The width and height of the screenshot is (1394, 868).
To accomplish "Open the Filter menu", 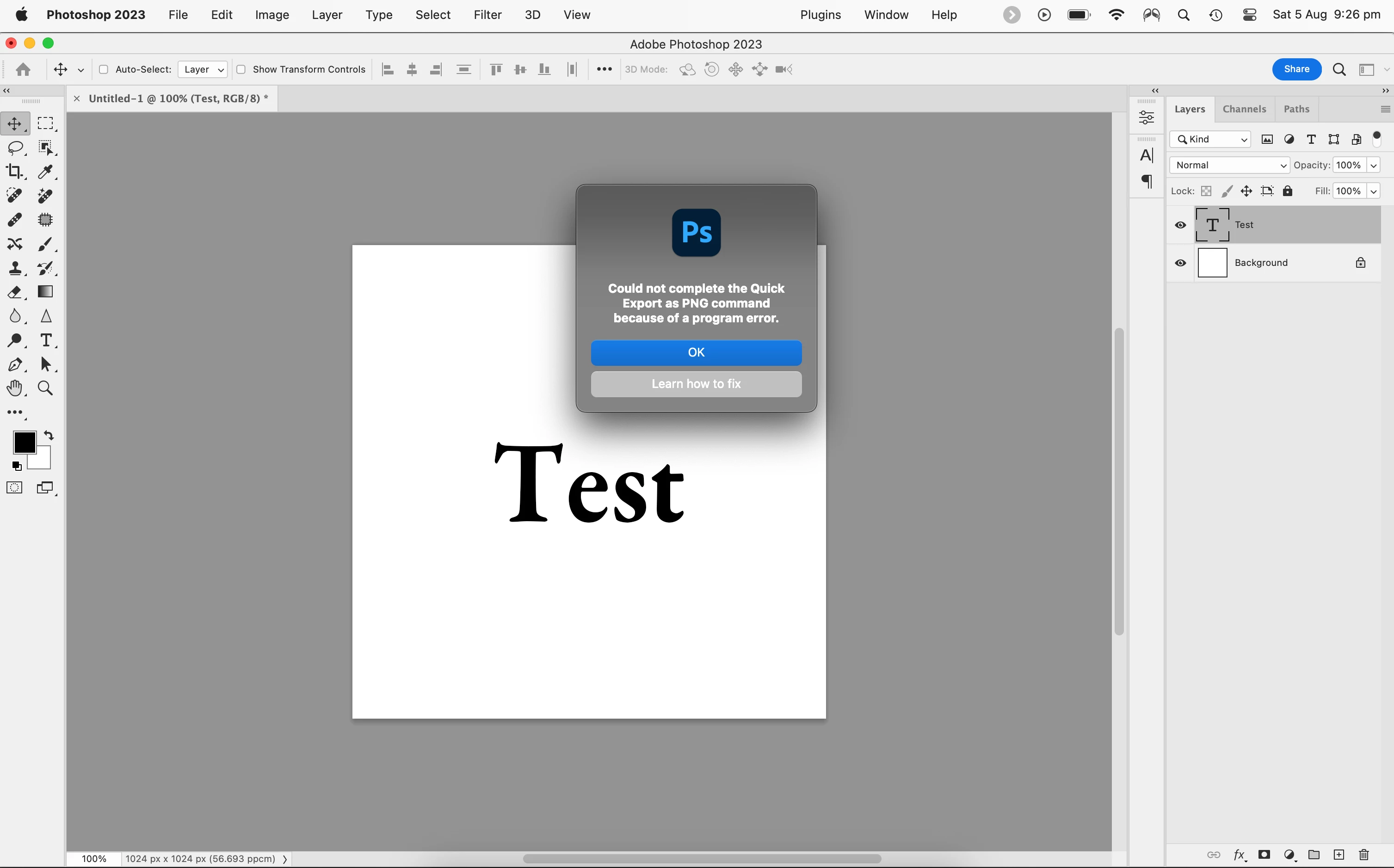I will tap(487, 15).
